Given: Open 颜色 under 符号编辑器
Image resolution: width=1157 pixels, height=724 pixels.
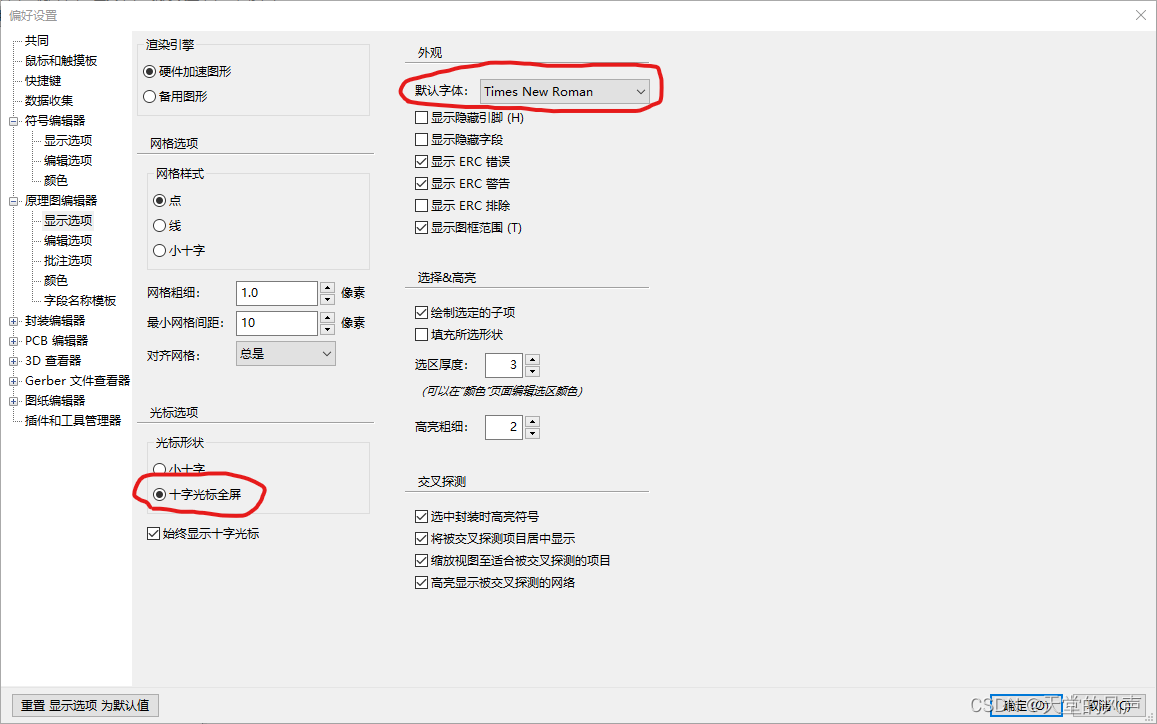Looking at the screenshot, I should tap(55, 180).
